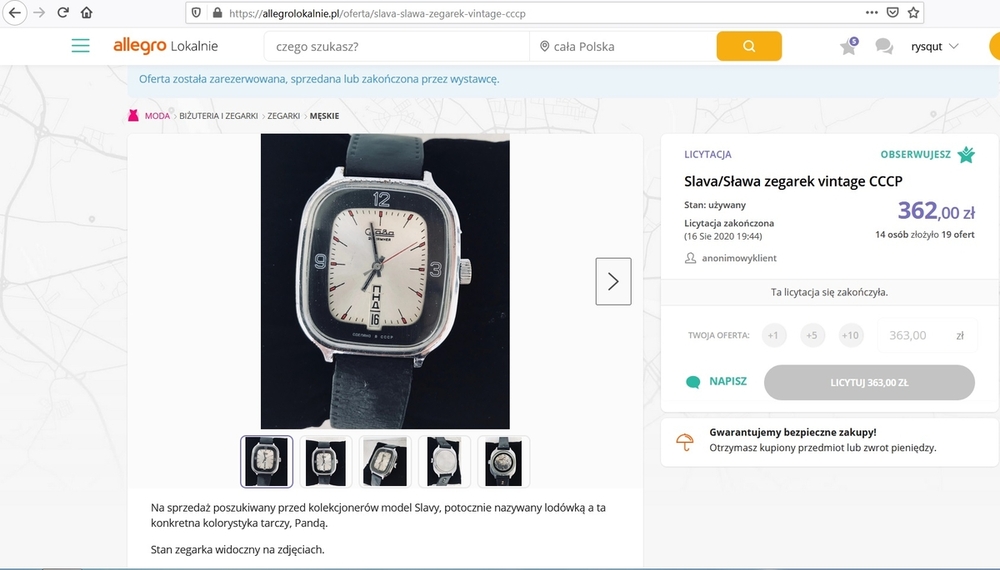Viewport: 1000px width, 570px height.
Task: Open the messages chat bubble icon
Action: coord(884,47)
